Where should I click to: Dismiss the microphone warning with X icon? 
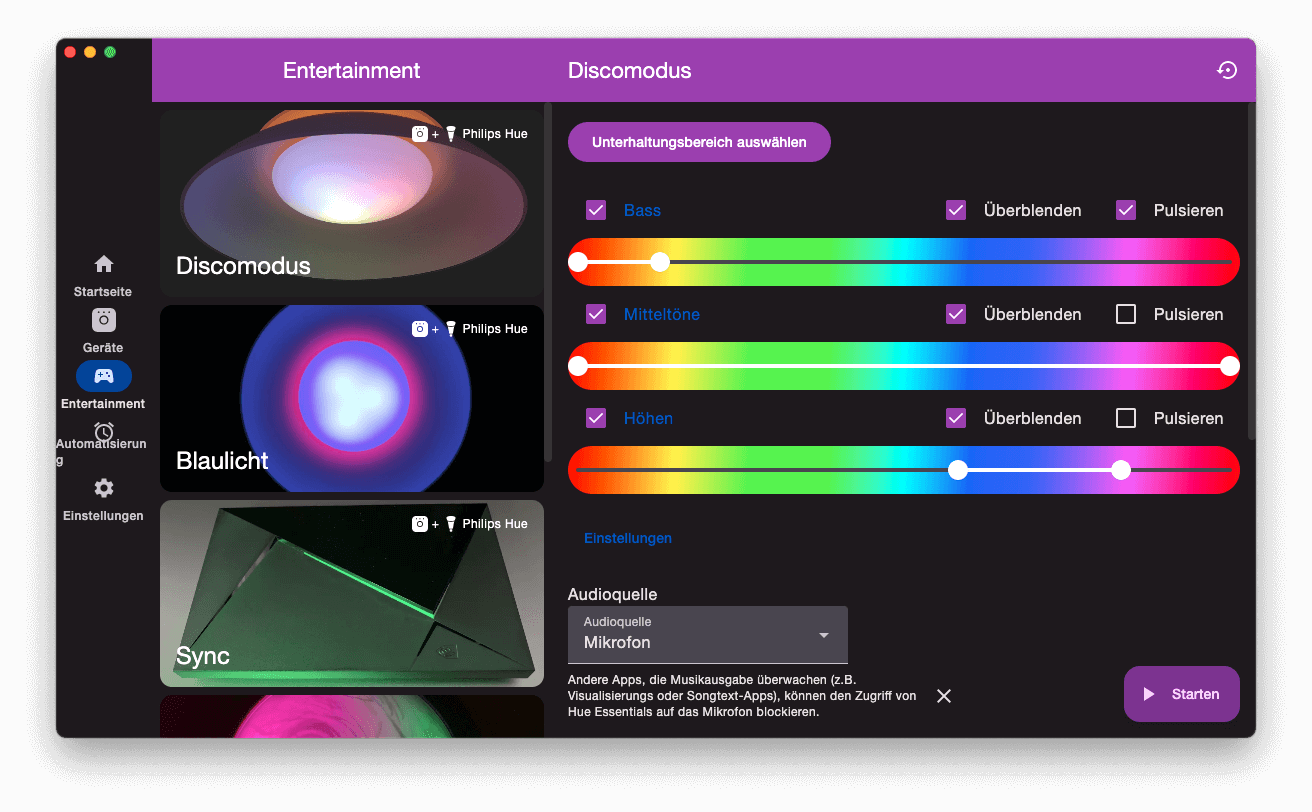944,696
